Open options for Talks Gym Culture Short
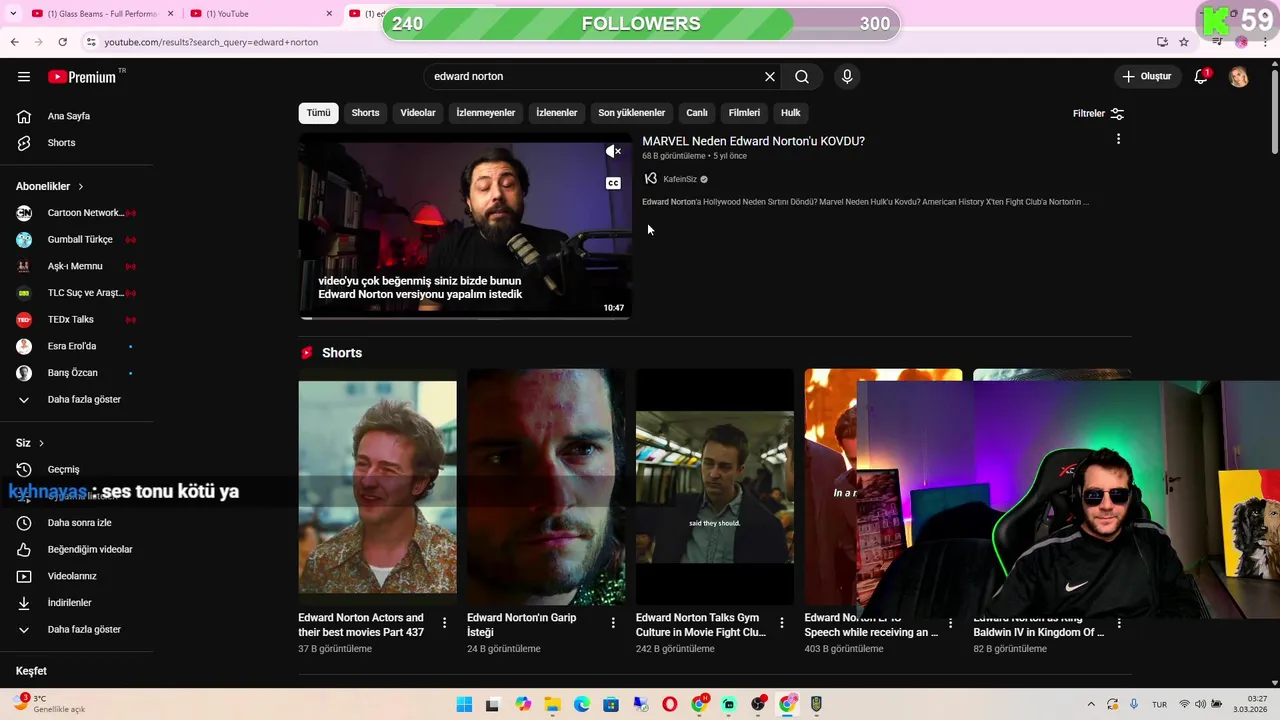The width and height of the screenshot is (1280, 720). click(782, 623)
